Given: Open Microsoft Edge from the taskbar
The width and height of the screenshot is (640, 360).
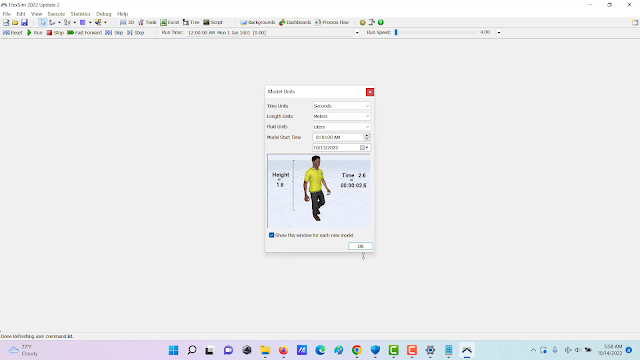Looking at the screenshot, I should [320, 350].
